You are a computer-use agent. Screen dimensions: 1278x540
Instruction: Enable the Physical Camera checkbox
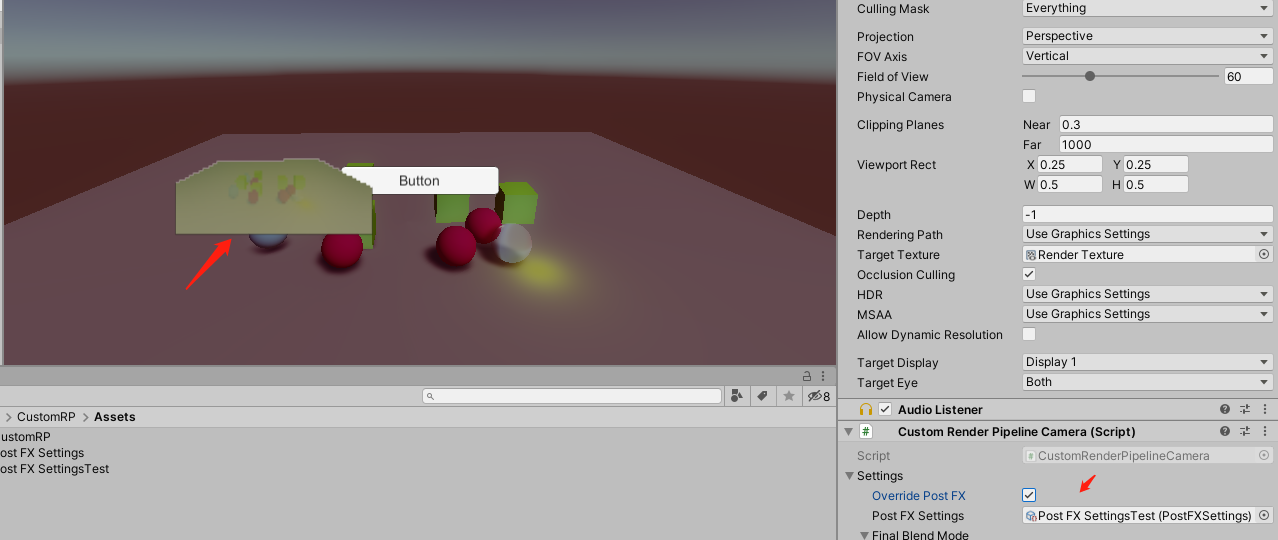tap(1029, 97)
